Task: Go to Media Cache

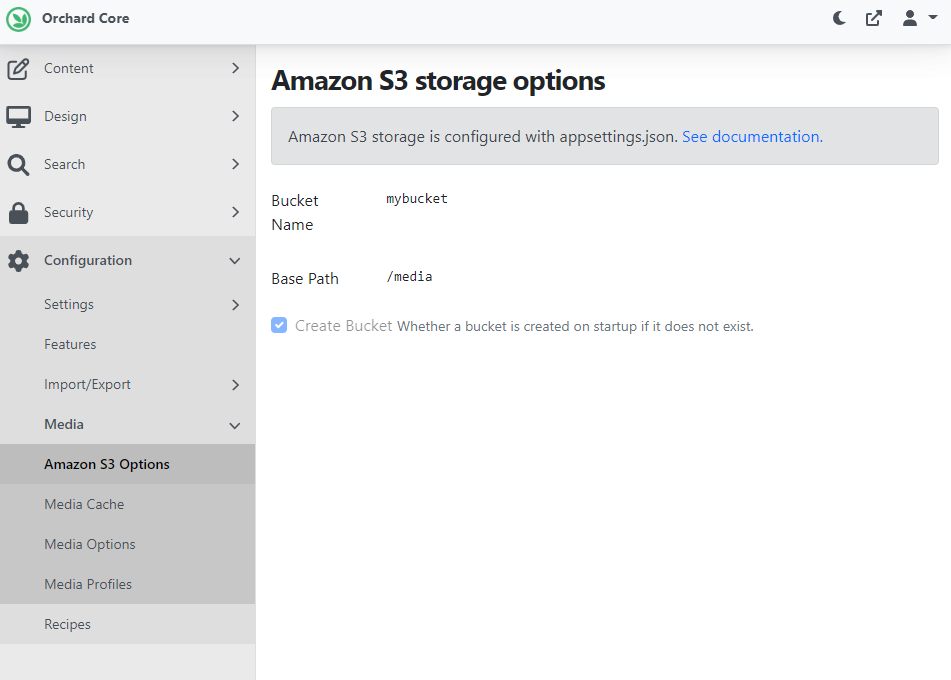Action: (x=127, y=504)
